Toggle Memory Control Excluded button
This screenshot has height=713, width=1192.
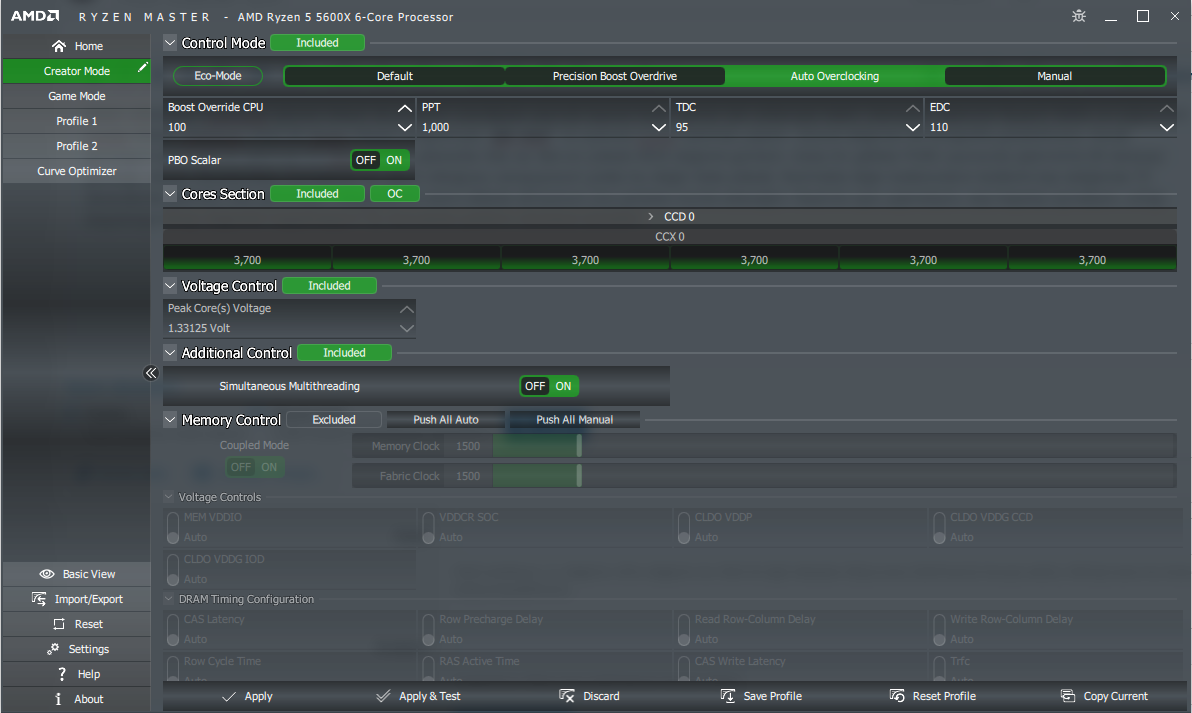click(x=334, y=420)
